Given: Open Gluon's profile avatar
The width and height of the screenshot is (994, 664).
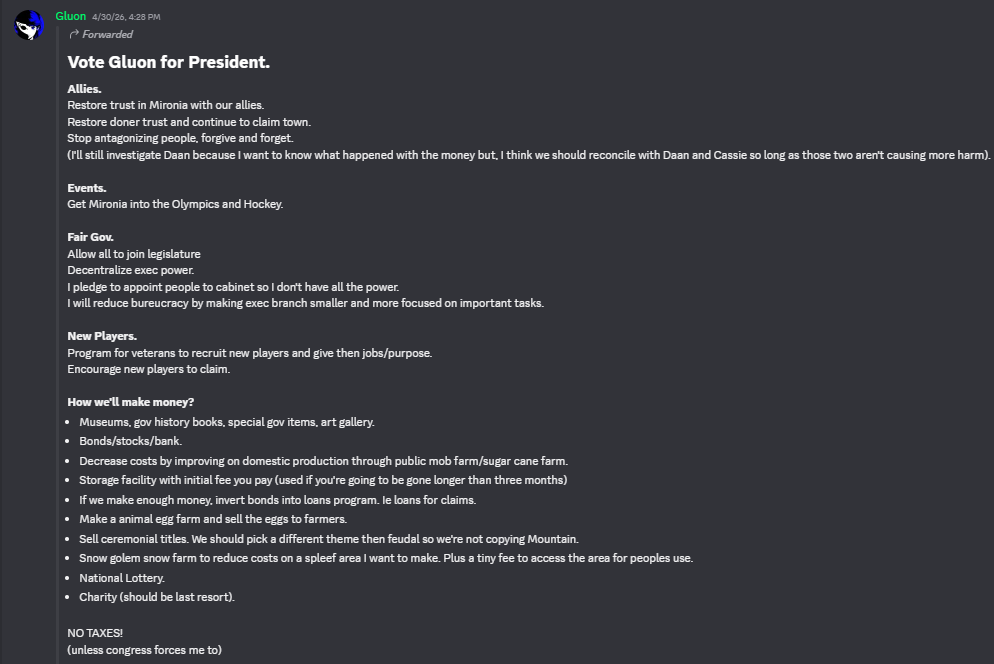Looking at the screenshot, I should pos(29,25).
